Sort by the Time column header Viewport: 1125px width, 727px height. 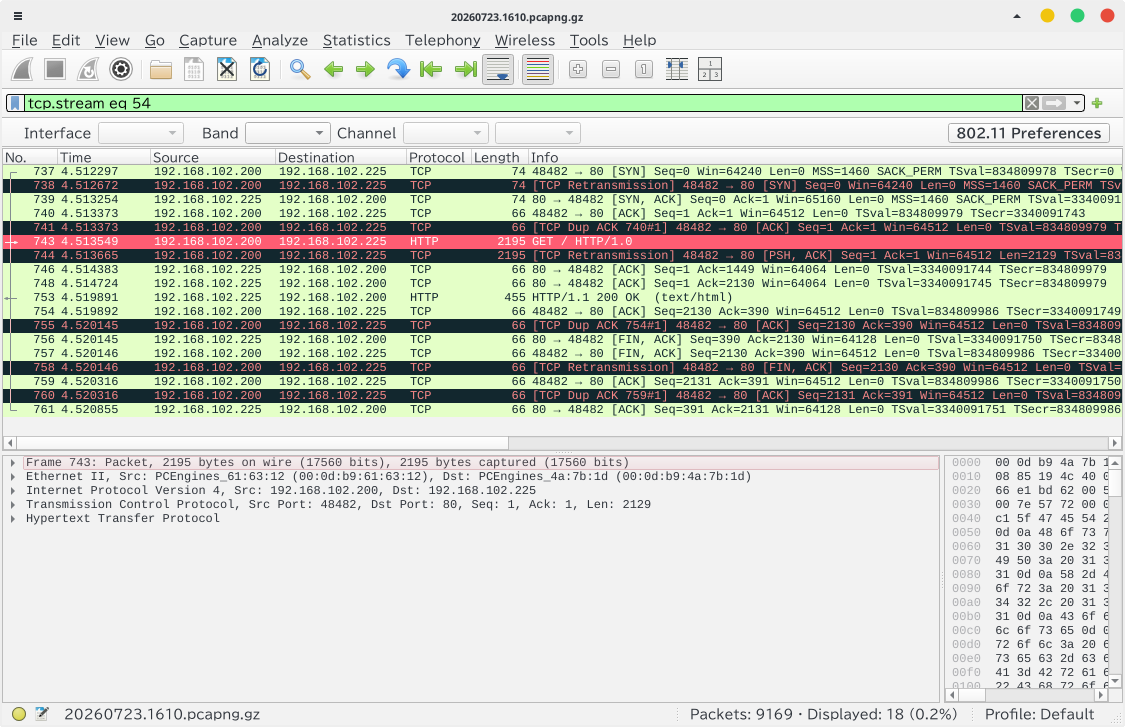coord(104,157)
